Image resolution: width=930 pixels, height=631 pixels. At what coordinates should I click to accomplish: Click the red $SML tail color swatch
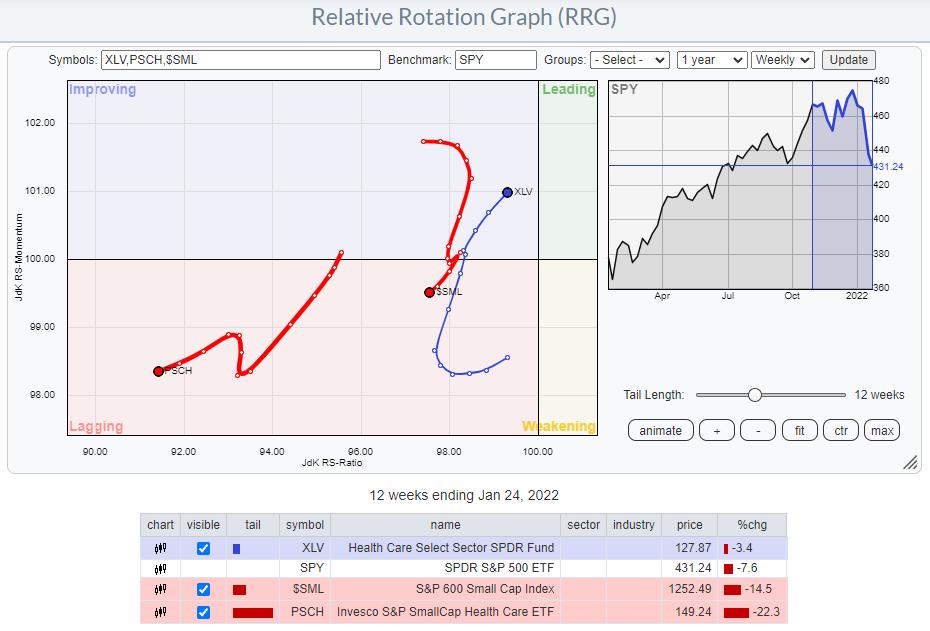point(239,589)
